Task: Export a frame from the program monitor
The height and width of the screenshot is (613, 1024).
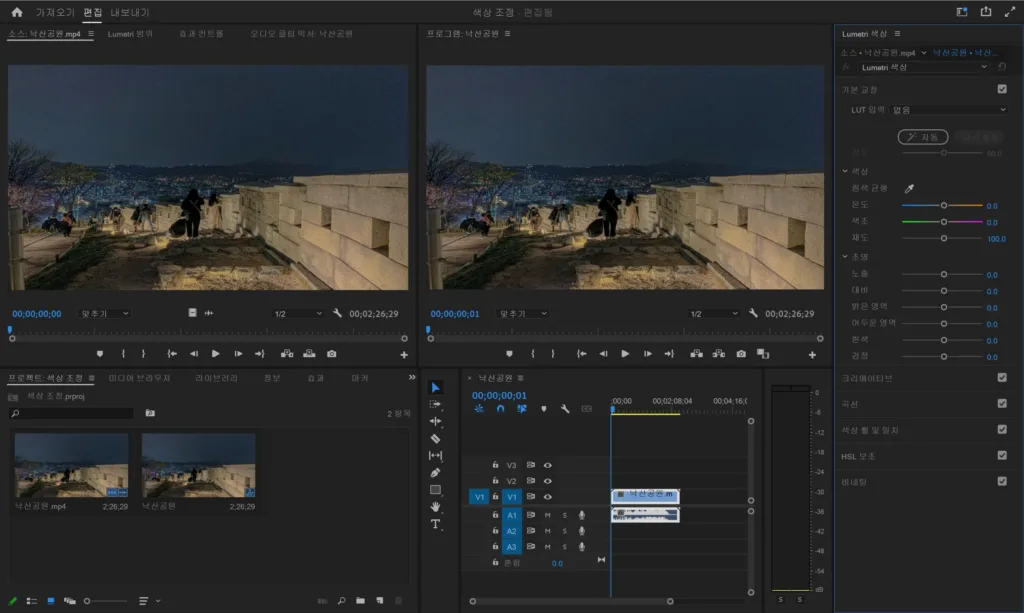Action: coord(741,354)
